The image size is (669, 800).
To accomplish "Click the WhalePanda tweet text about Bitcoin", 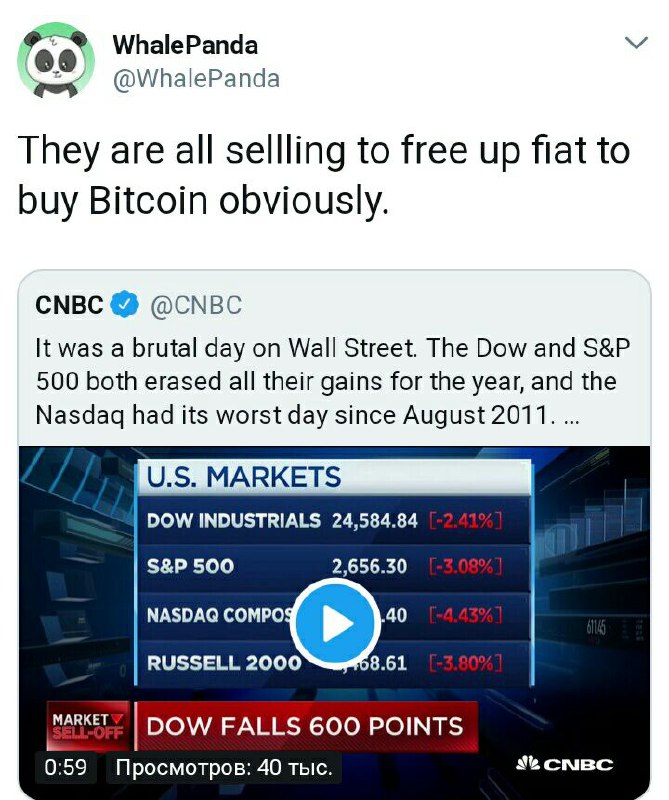I will pos(324,175).
